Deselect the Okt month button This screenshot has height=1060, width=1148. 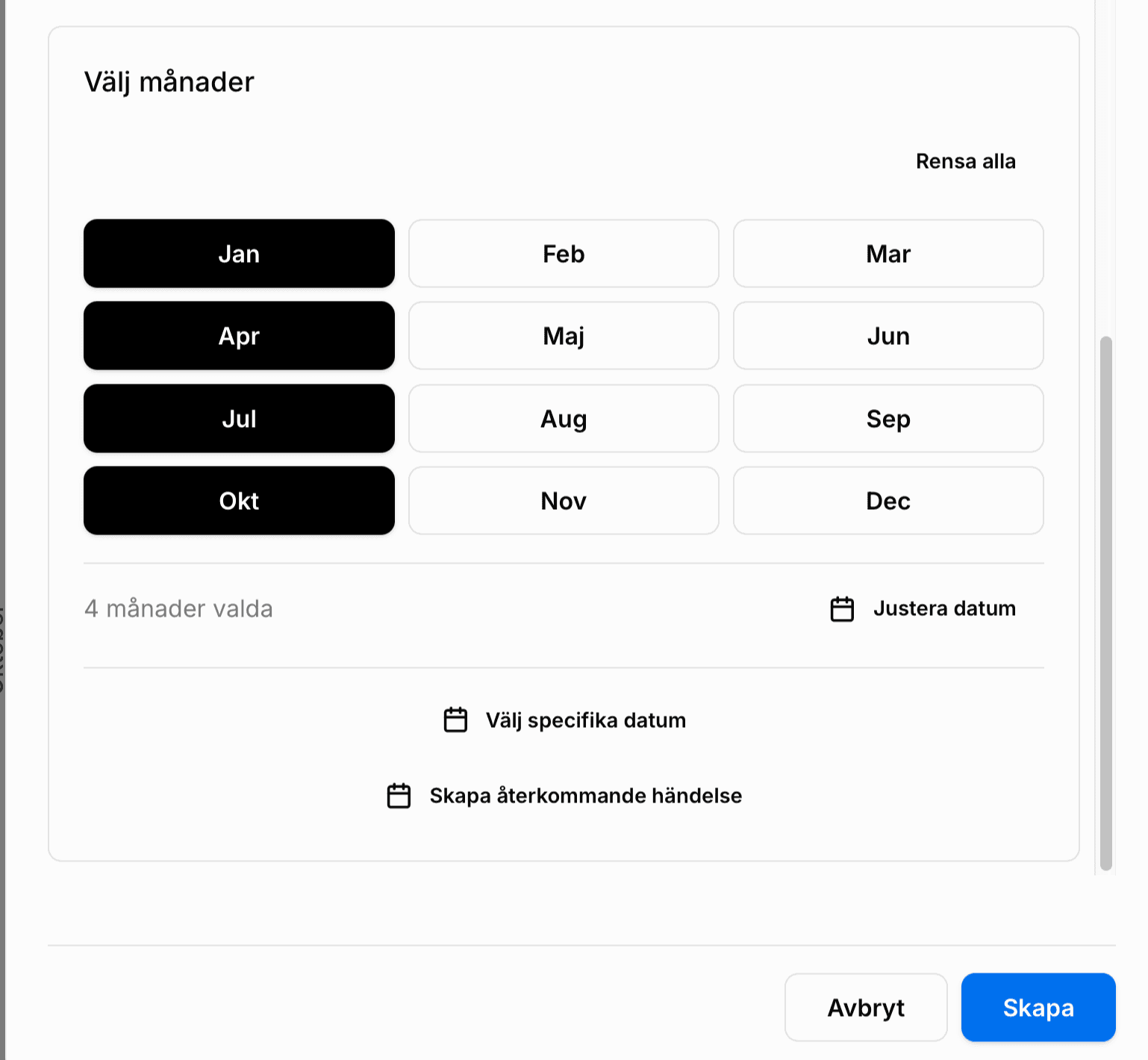(x=239, y=501)
